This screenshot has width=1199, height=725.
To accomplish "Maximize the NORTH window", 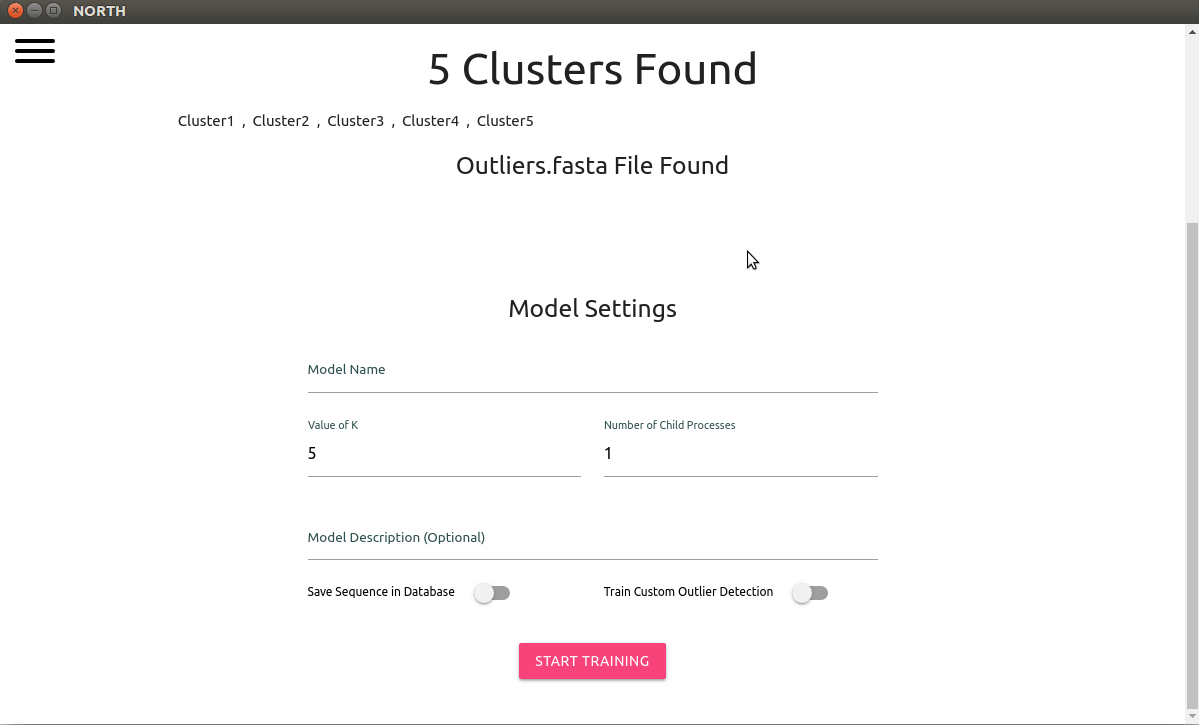I will (x=54, y=11).
